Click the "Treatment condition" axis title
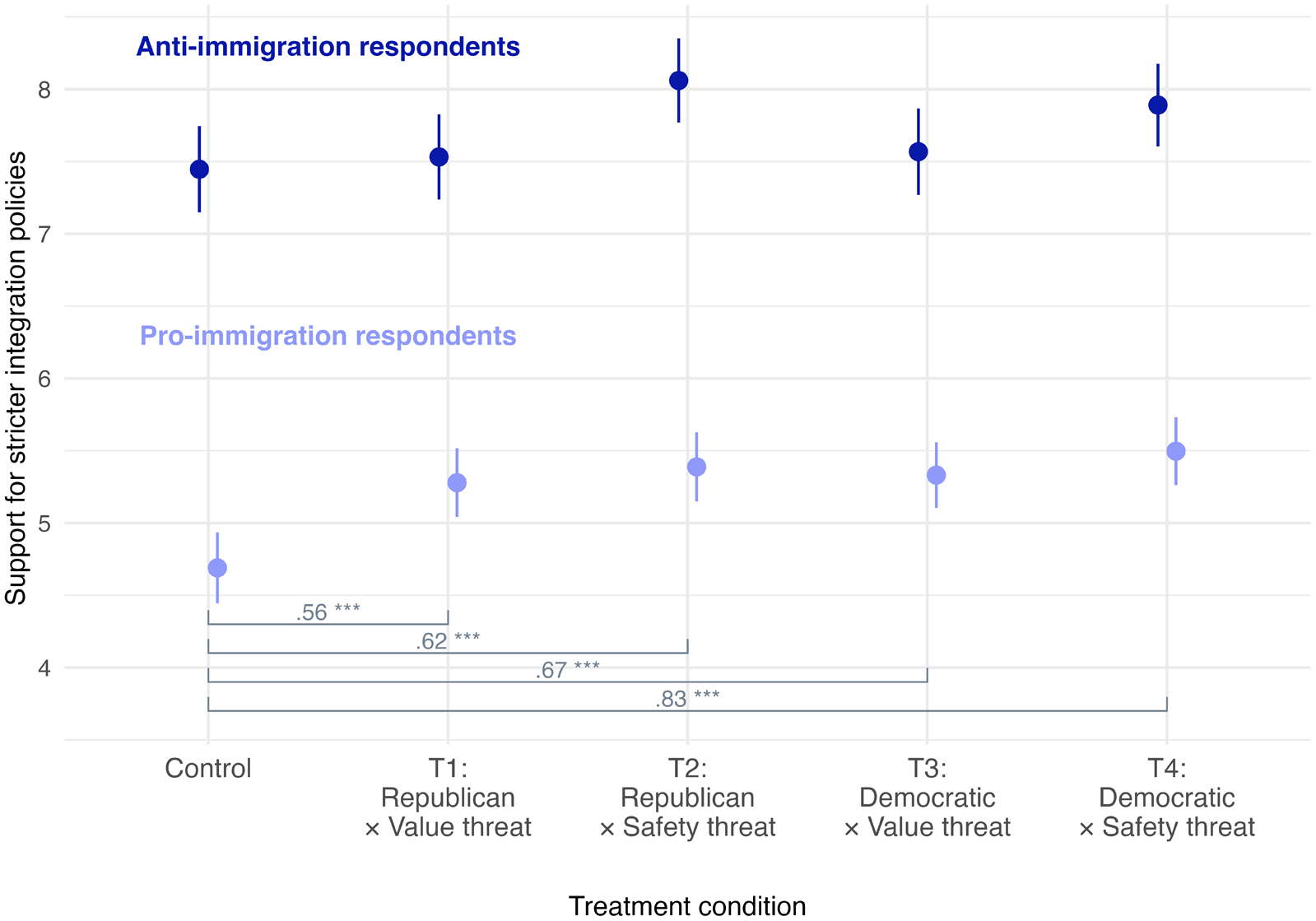Viewport: 1316px width, 921px height. click(687, 905)
